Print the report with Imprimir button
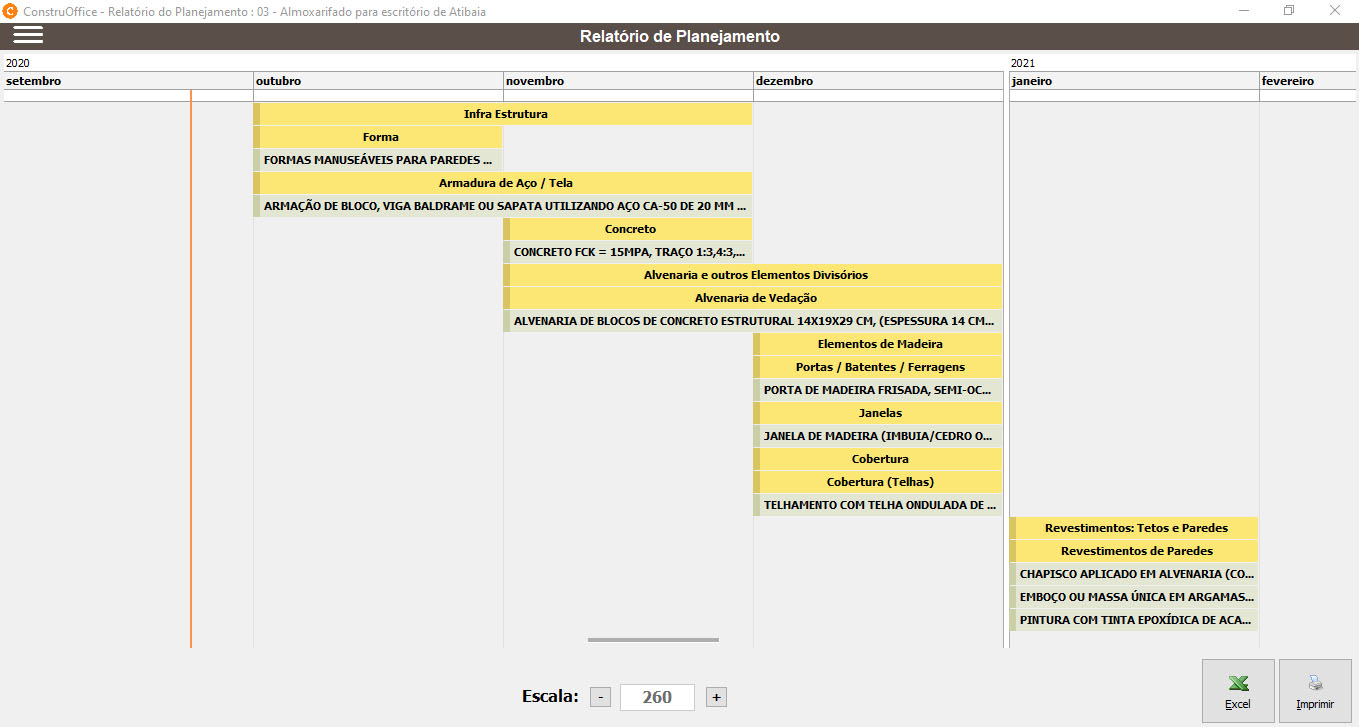 coord(1315,691)
